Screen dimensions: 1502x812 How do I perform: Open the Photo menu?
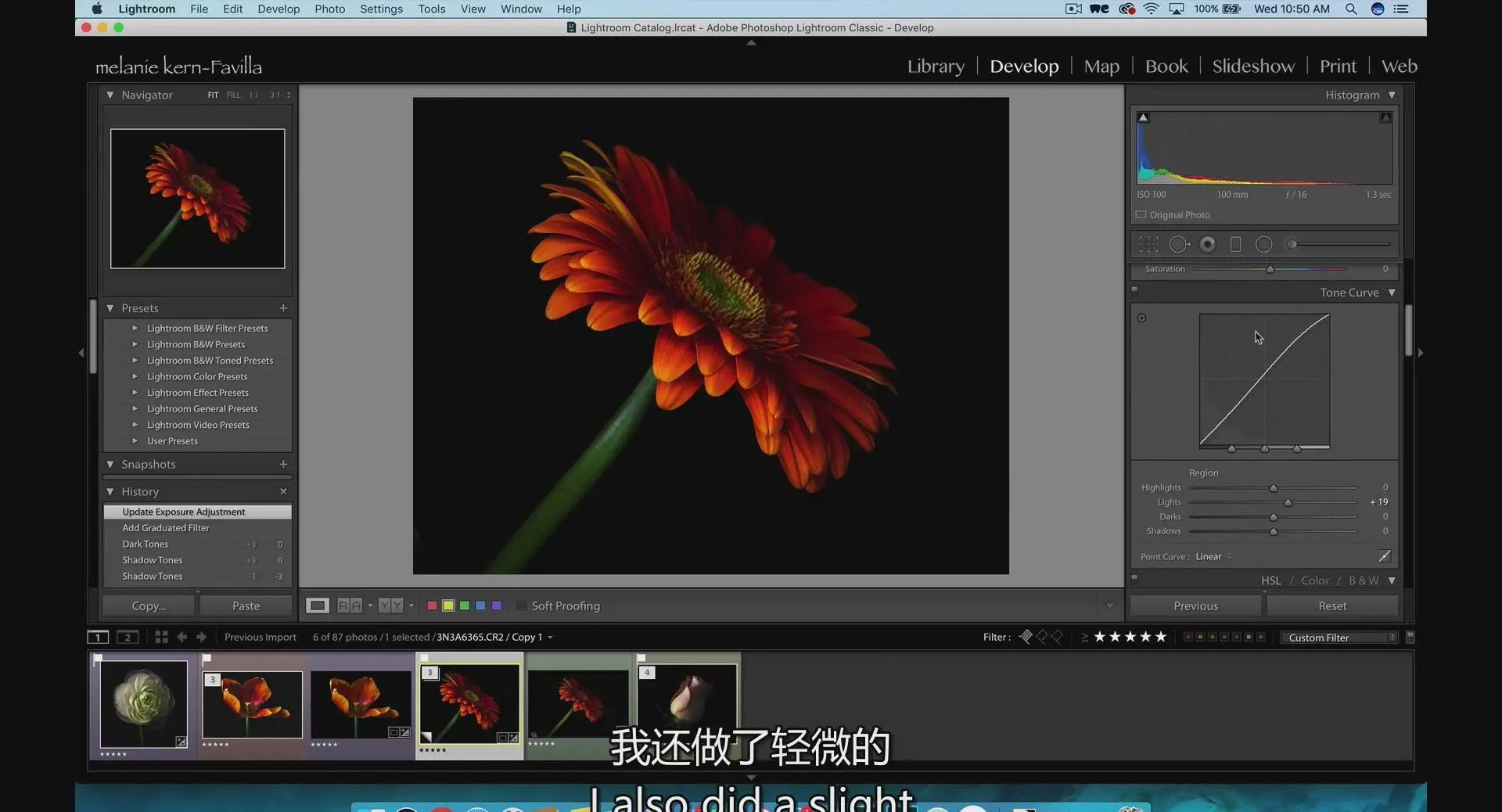[329, 9]
